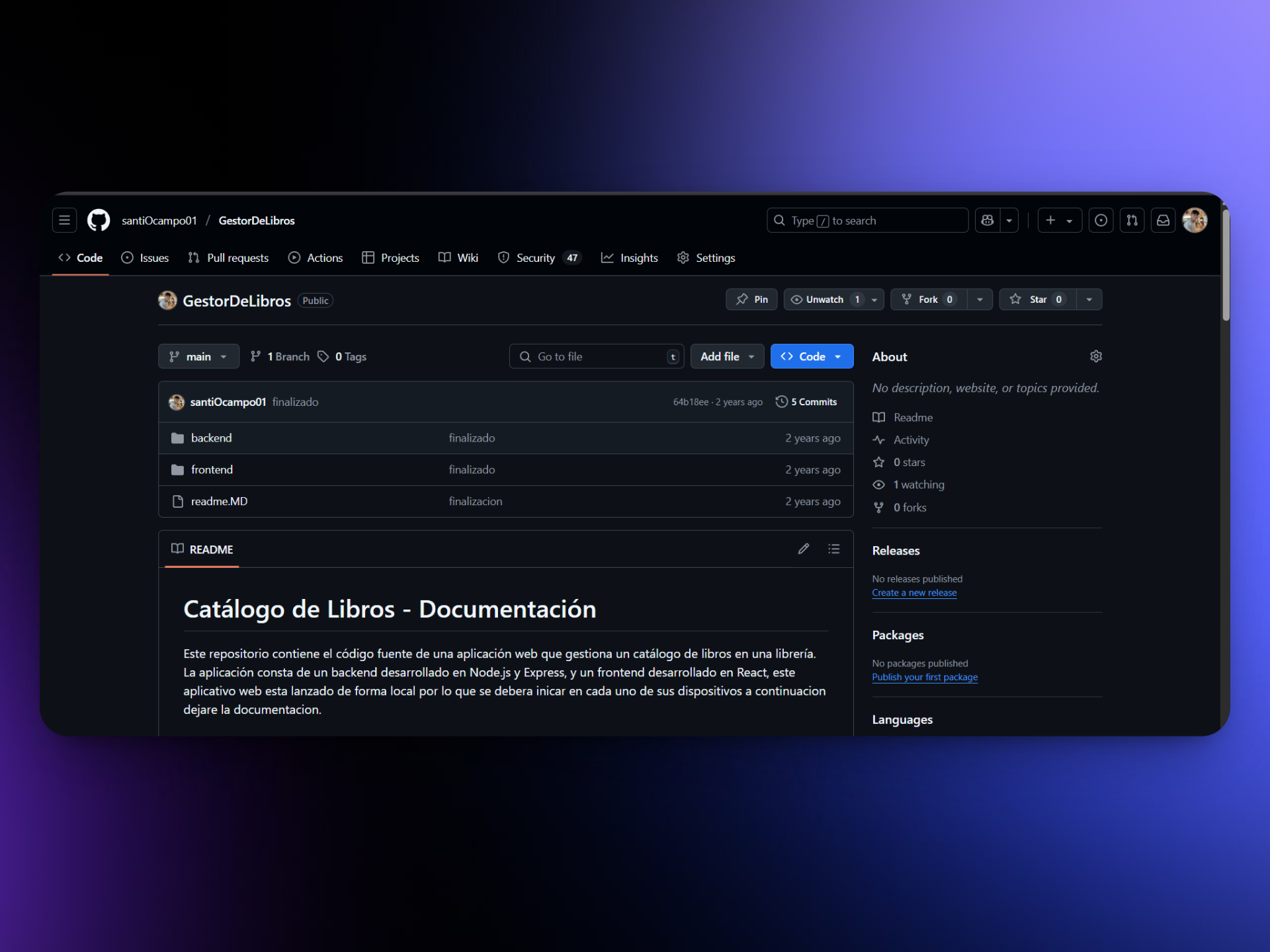
Task: Click the fork icon beside 0 forks
Action: (x=878, y=508)
